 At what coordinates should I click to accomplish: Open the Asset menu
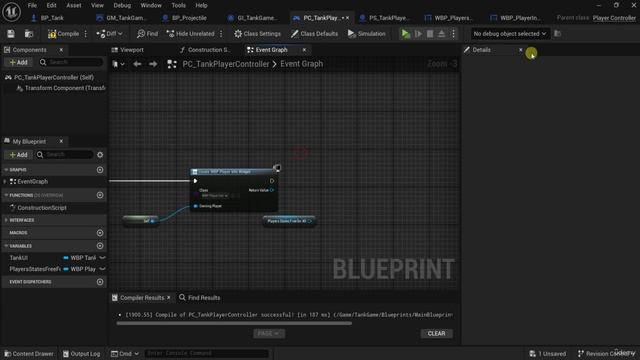[74, 5]
